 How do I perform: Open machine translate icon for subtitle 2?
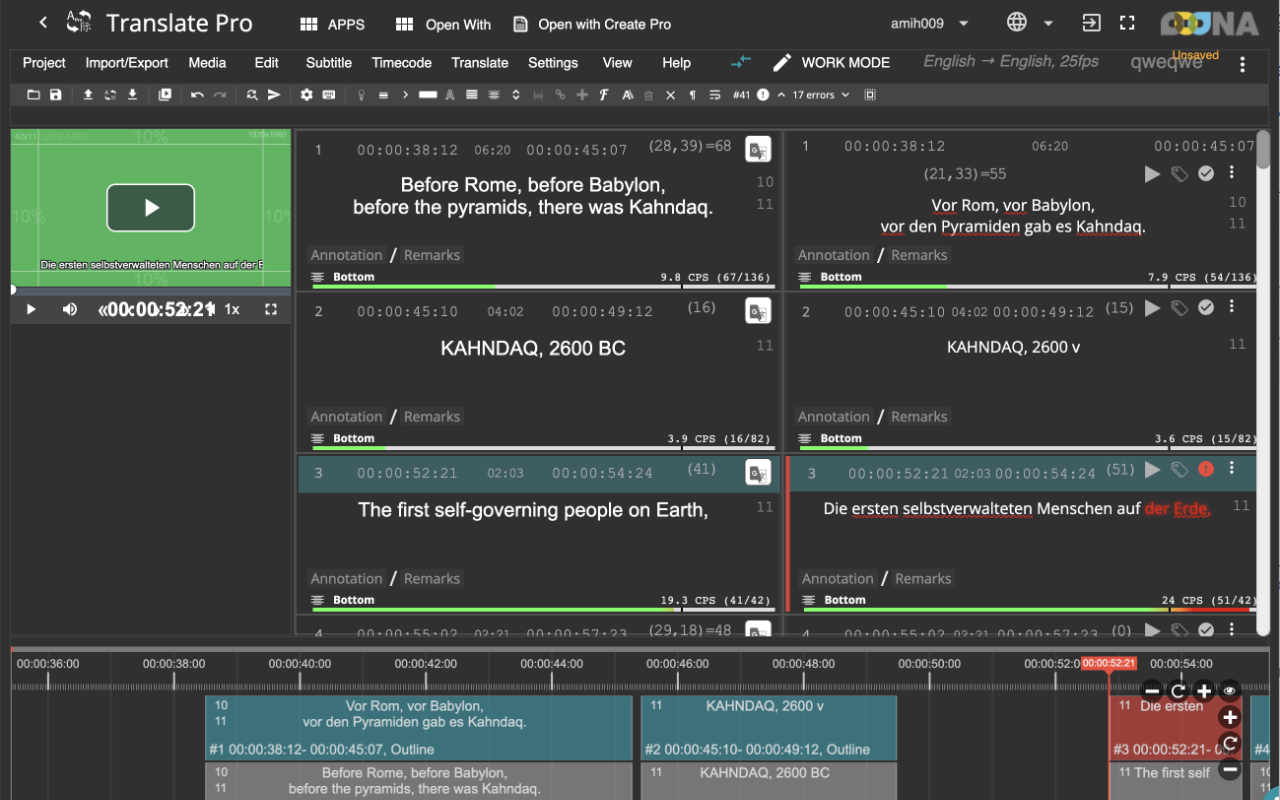(x=758, y=311)
